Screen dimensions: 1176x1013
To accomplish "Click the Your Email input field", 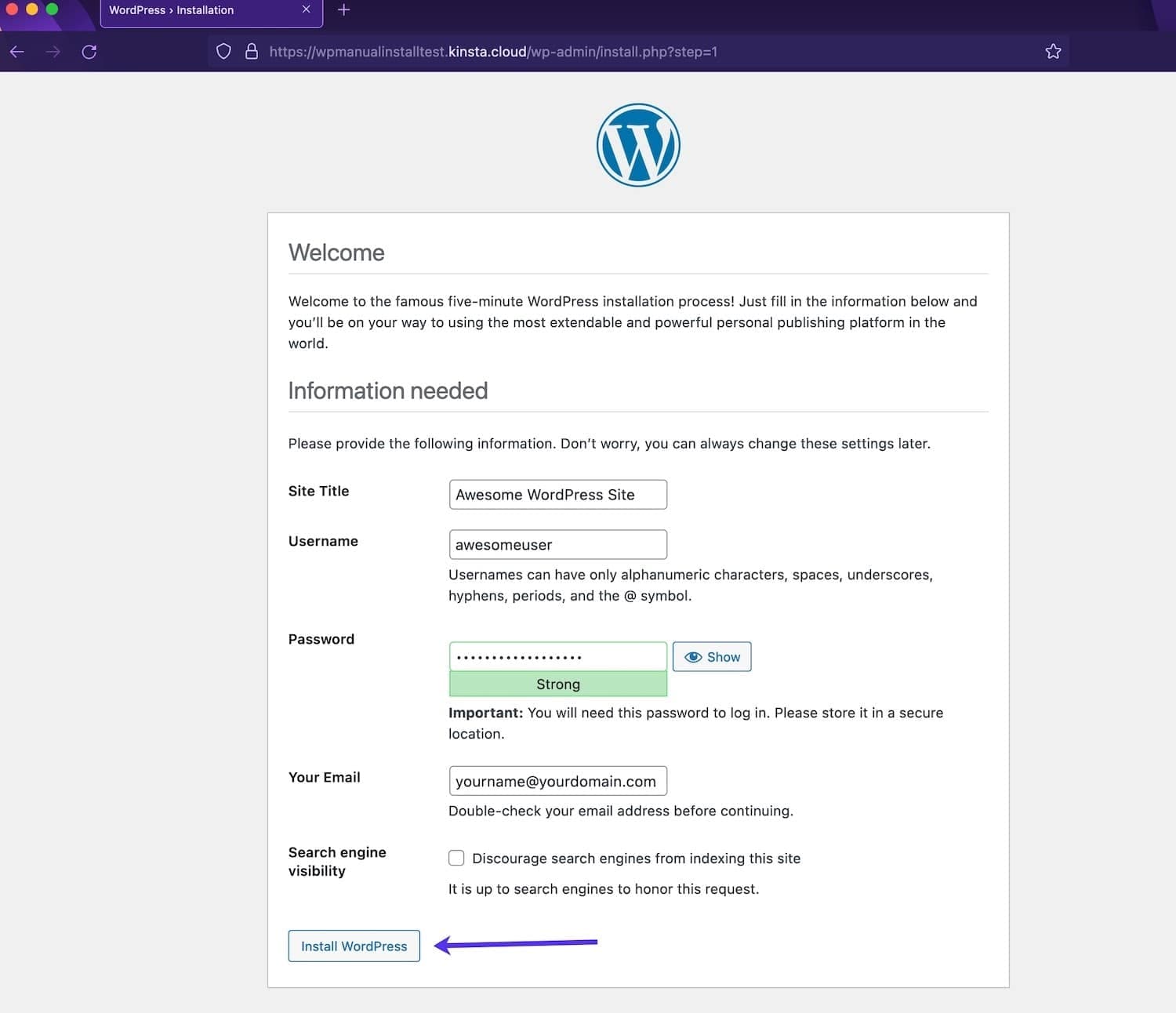I will 557,780.
